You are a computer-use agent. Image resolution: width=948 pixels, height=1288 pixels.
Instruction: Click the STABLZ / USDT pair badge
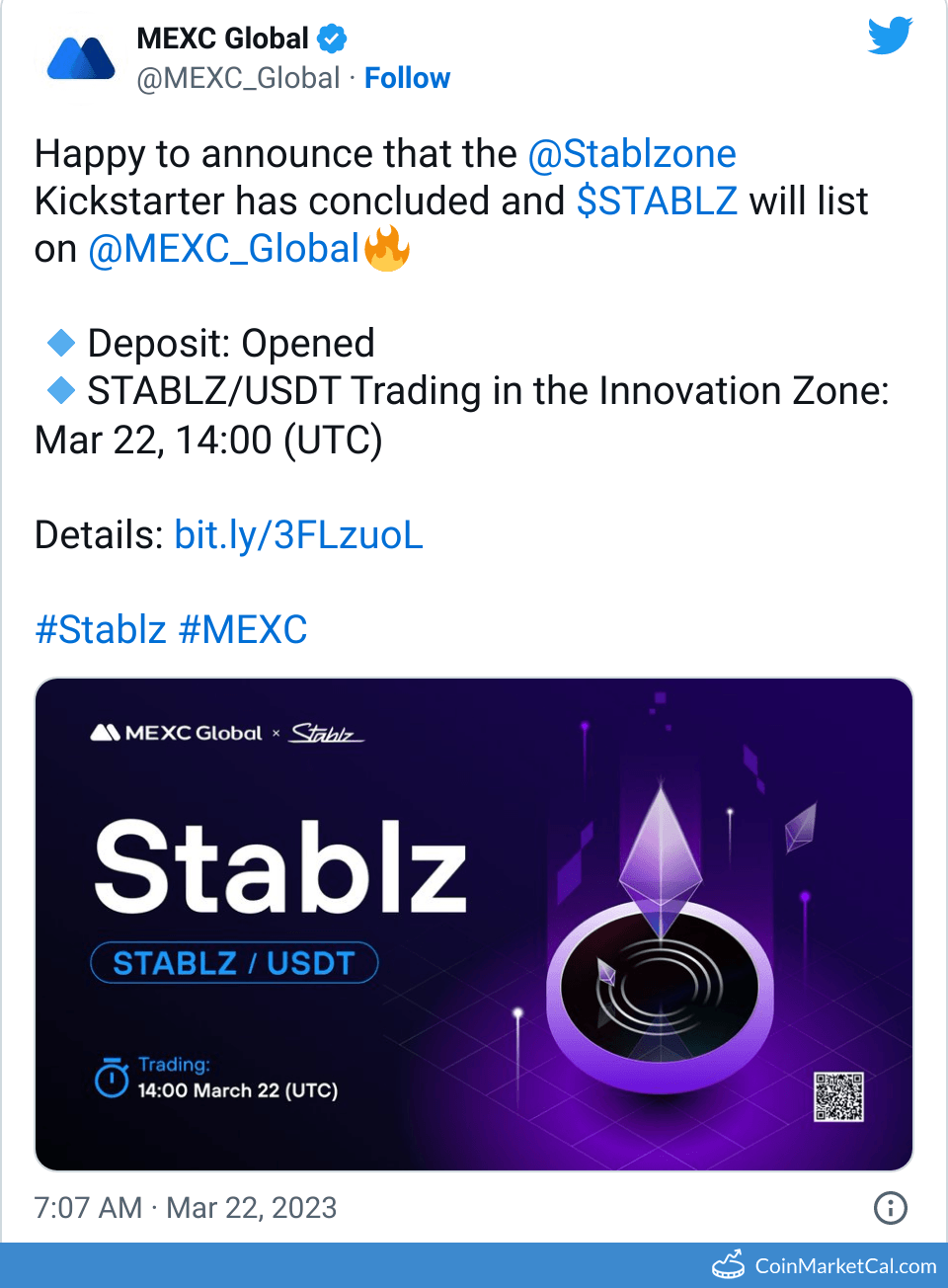(234, 963)
